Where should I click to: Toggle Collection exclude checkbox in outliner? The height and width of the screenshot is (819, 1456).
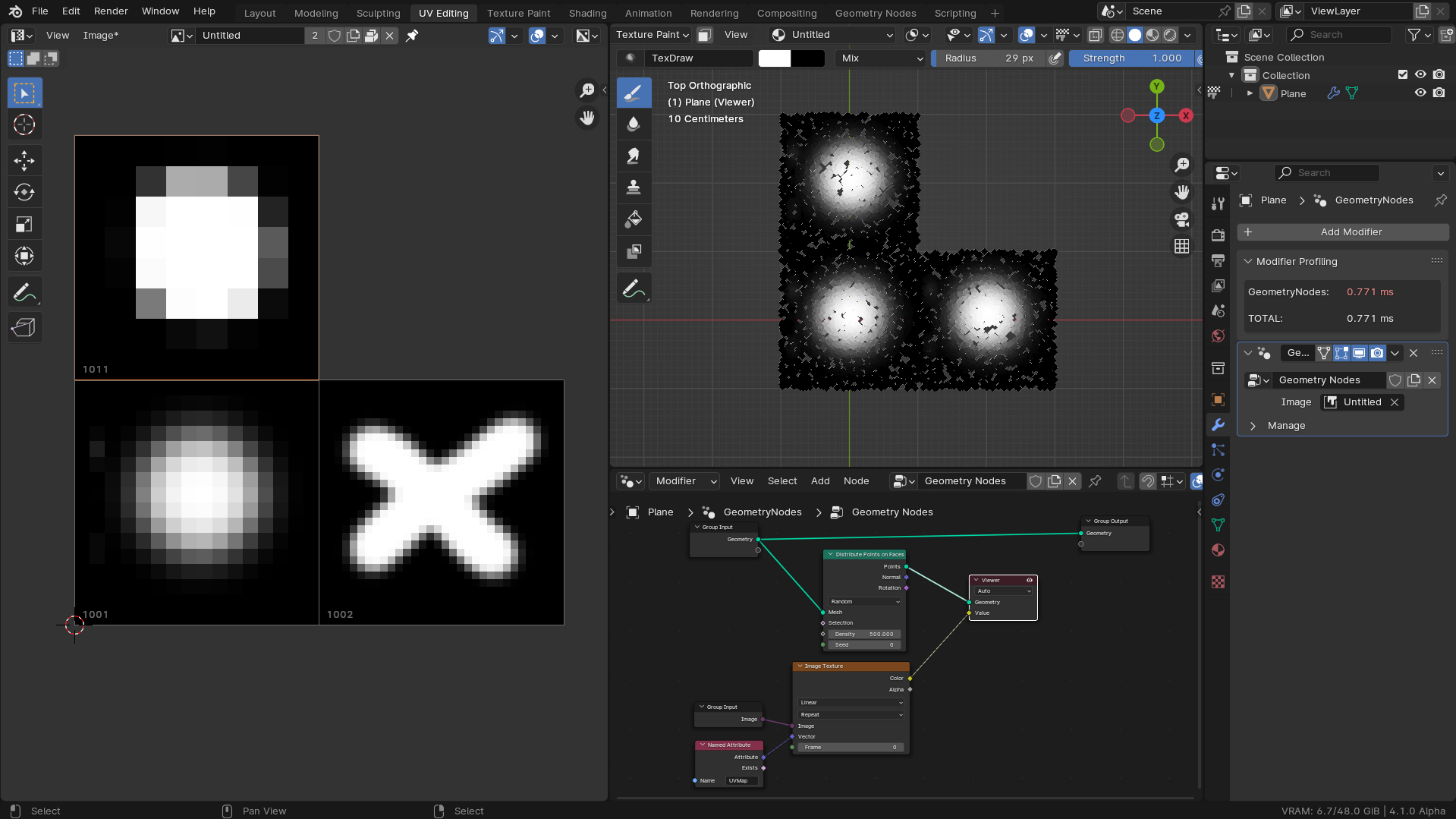click(x=1403, y=75)
